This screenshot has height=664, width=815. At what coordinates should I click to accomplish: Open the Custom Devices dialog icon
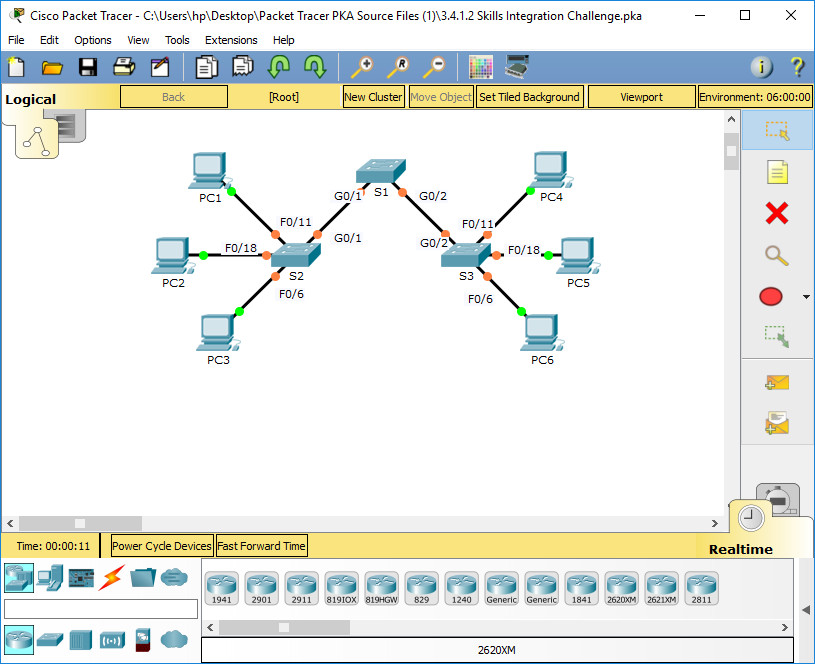(517, 67)
